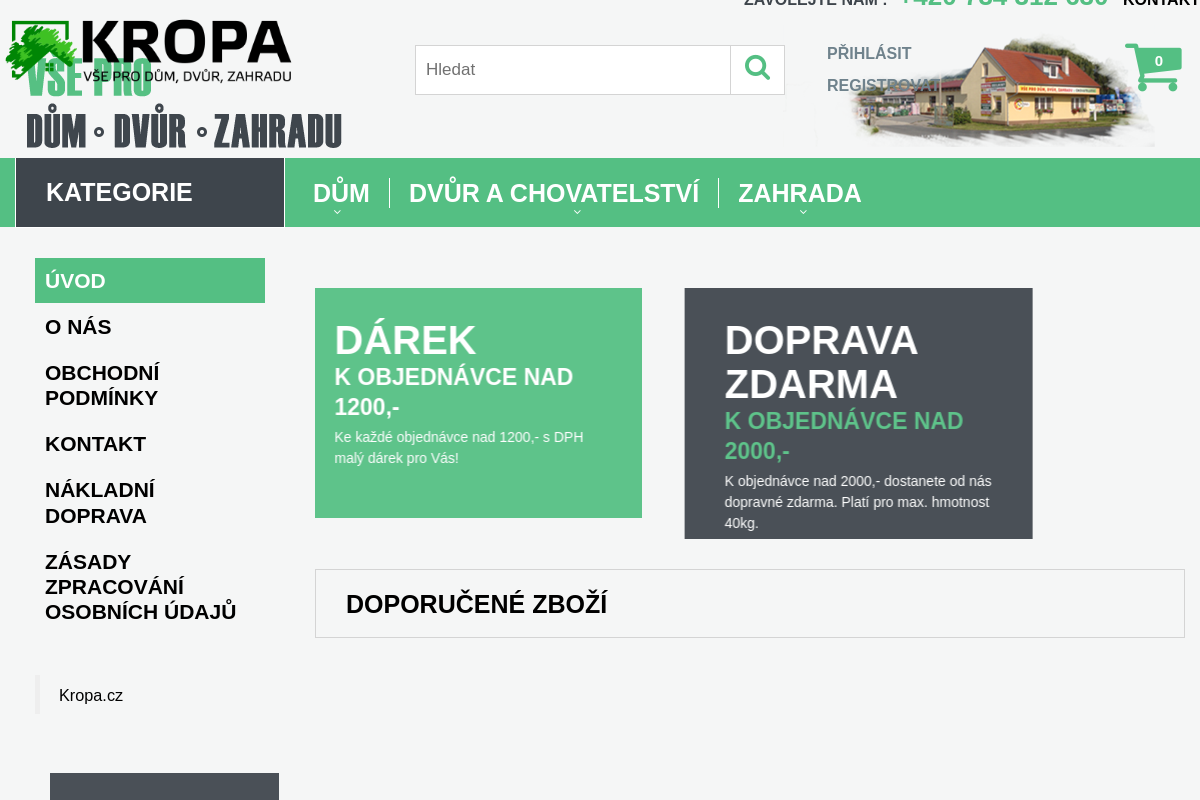1200x800 pixels.
Task: Click the search magnifier icon
Action: click(757, 69)
